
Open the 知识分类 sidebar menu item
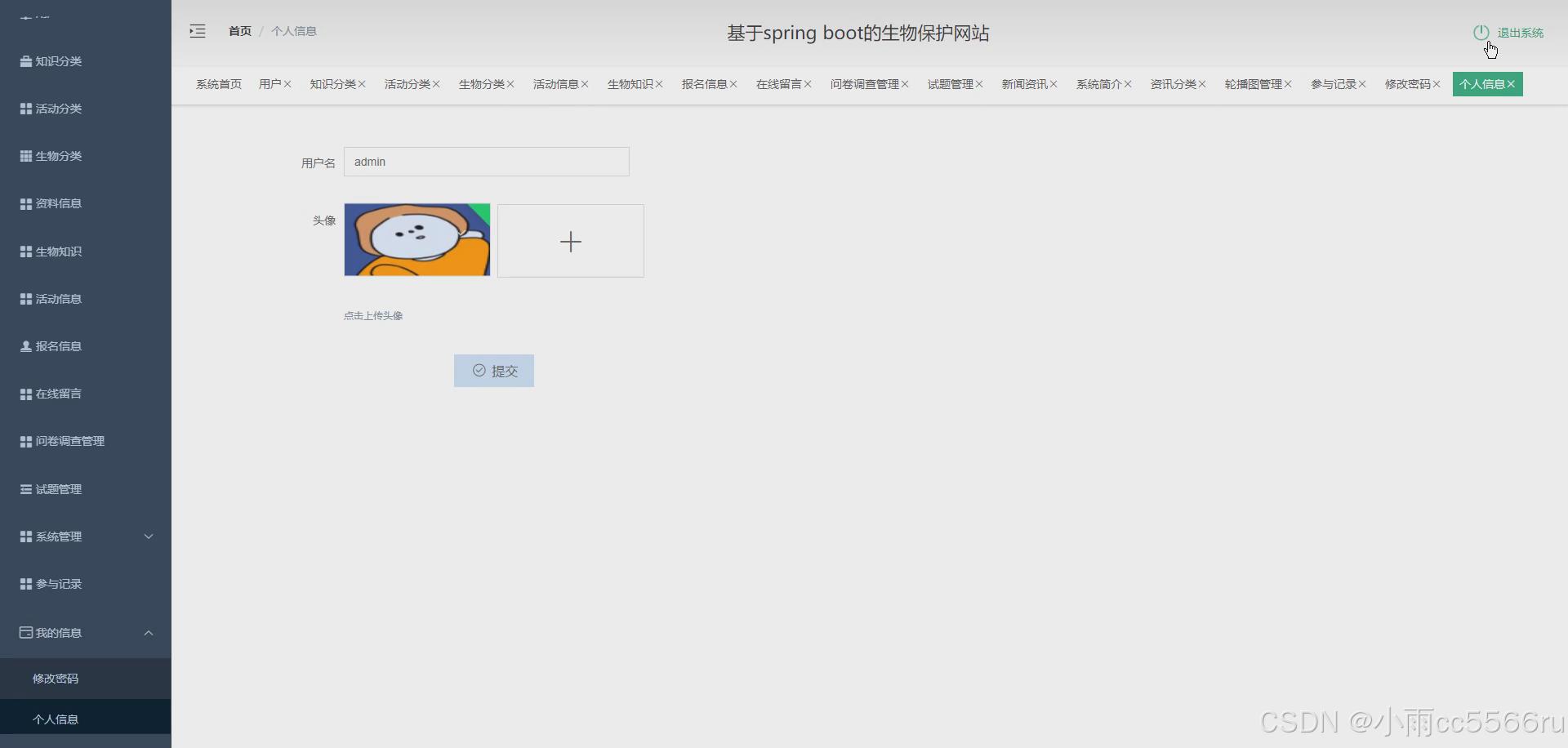click(x=57, y=60)
